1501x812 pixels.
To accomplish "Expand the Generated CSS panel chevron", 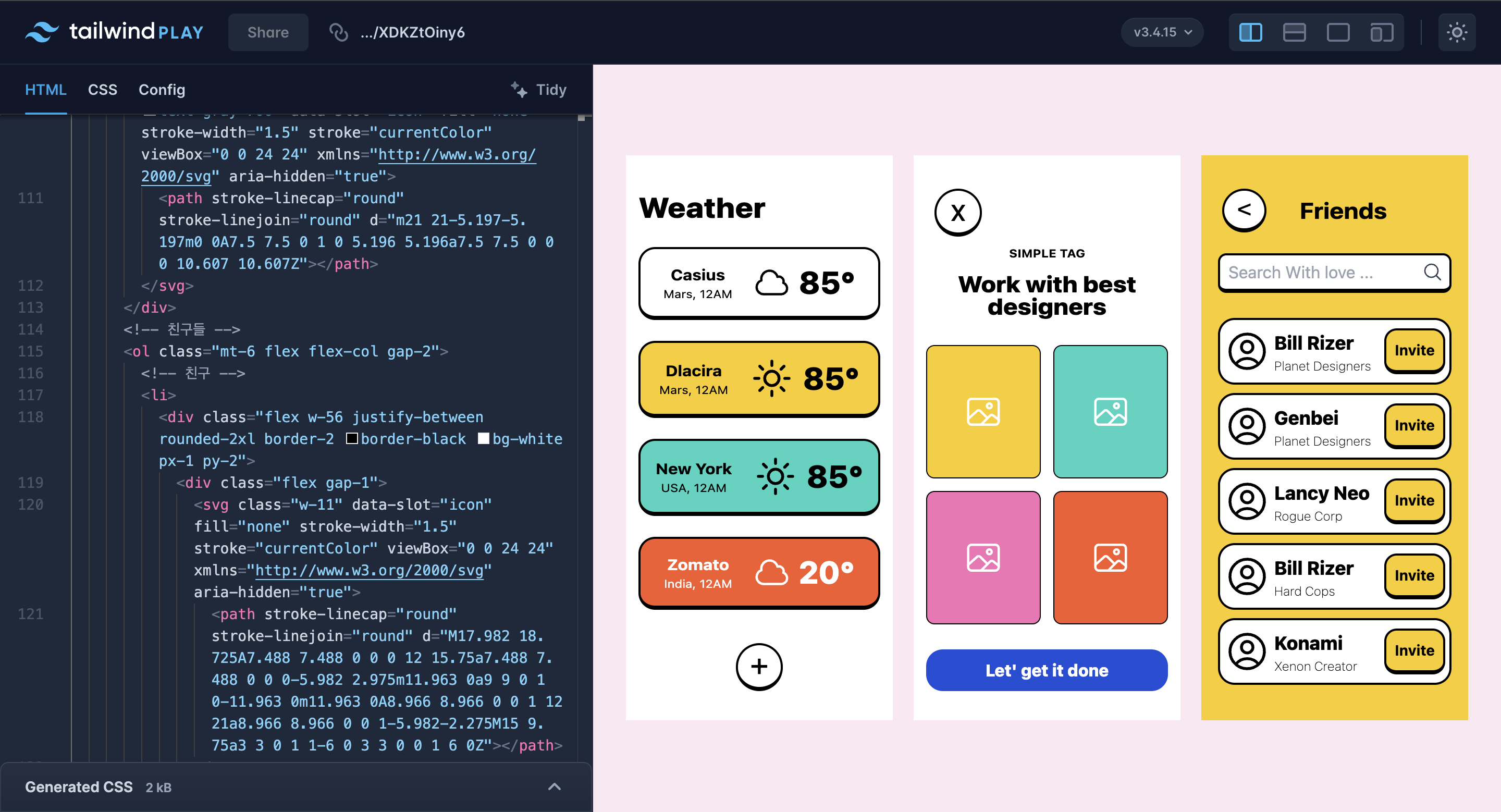I will [554, 787].
